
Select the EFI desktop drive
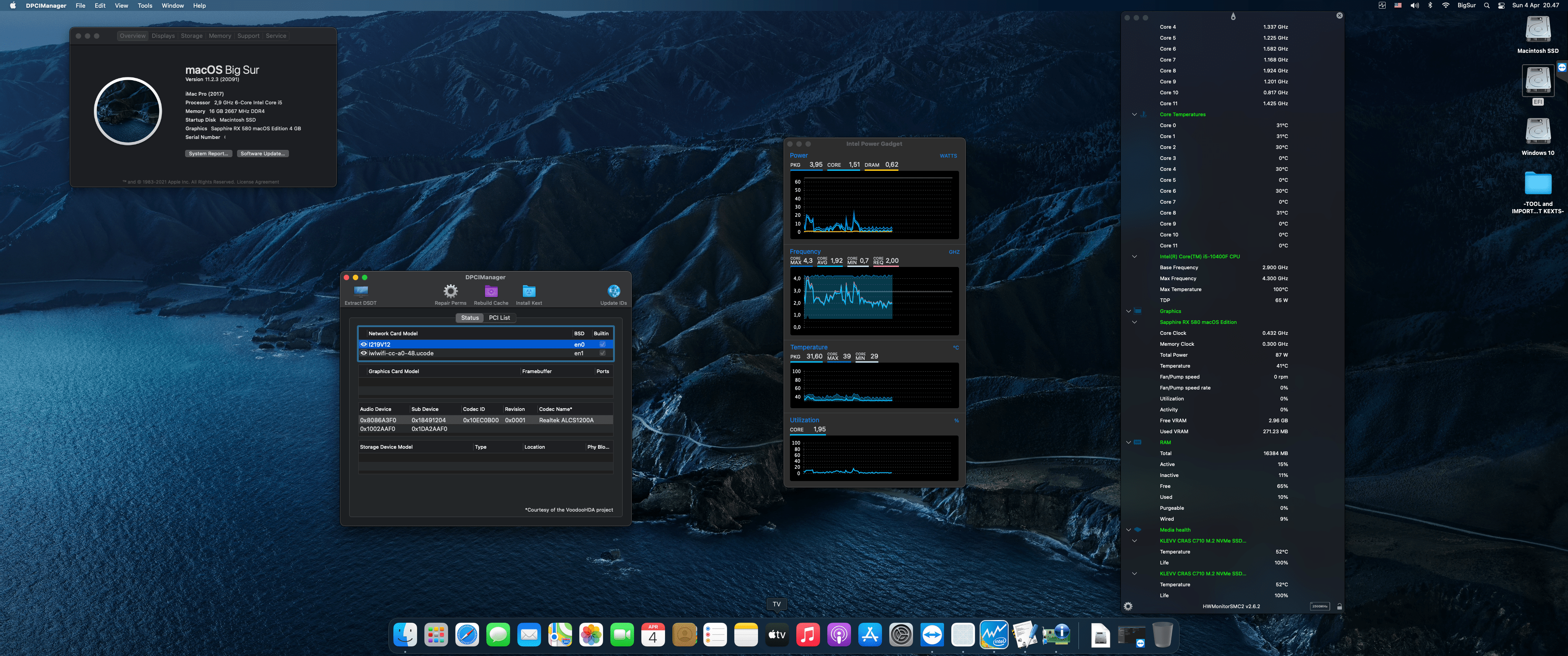coord(1537,80)
